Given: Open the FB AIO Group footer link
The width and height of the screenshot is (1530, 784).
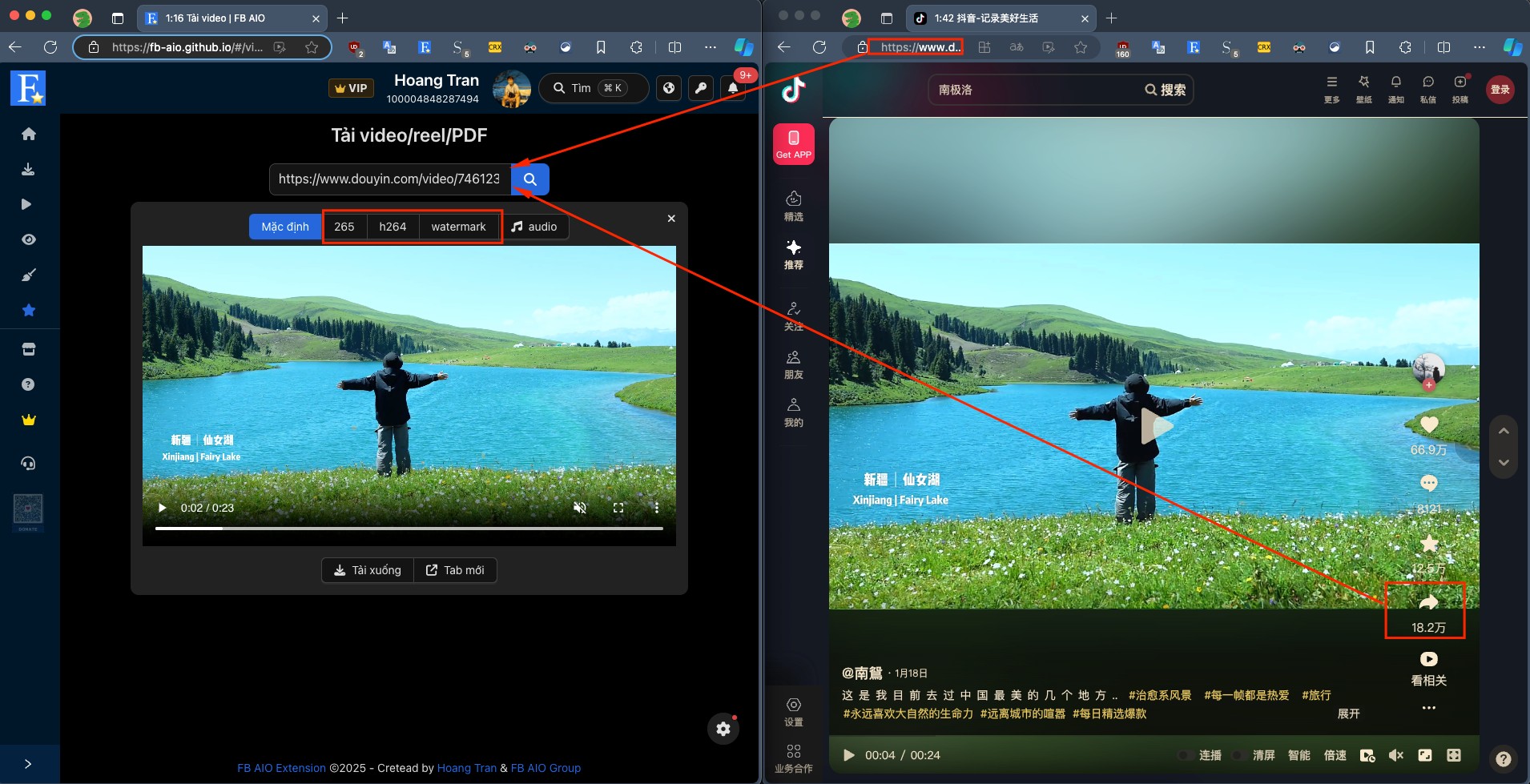Looking at the screenshot, I should tap(546, 768).
